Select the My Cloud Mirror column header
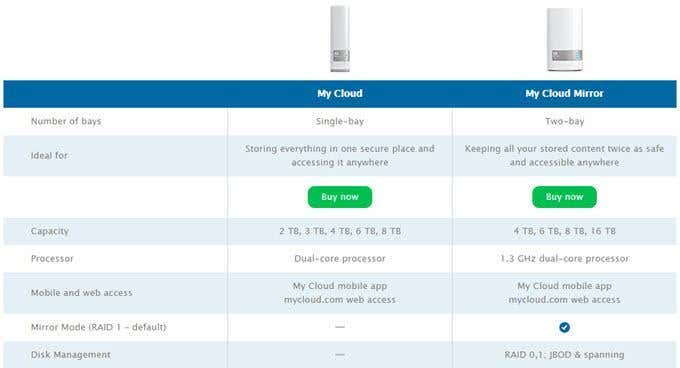680x368 pixels. tap(564, 94)
